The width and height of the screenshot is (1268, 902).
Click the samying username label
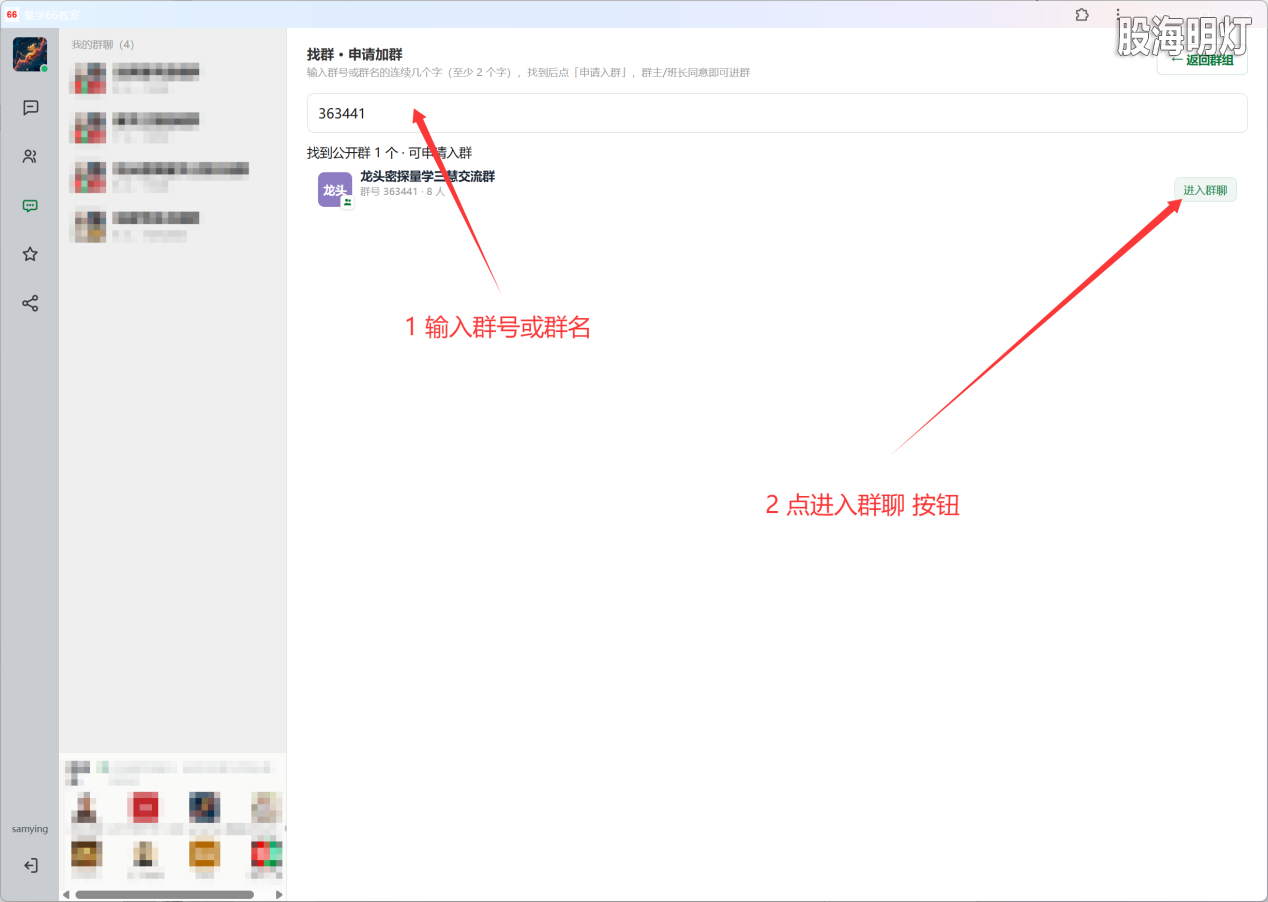point(30,829)
